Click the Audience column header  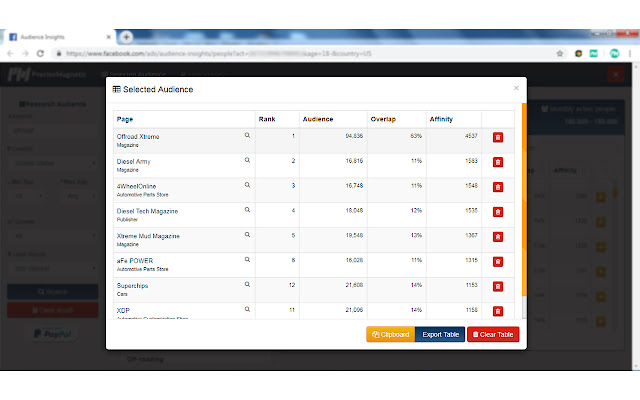click(x=318, y=119)
